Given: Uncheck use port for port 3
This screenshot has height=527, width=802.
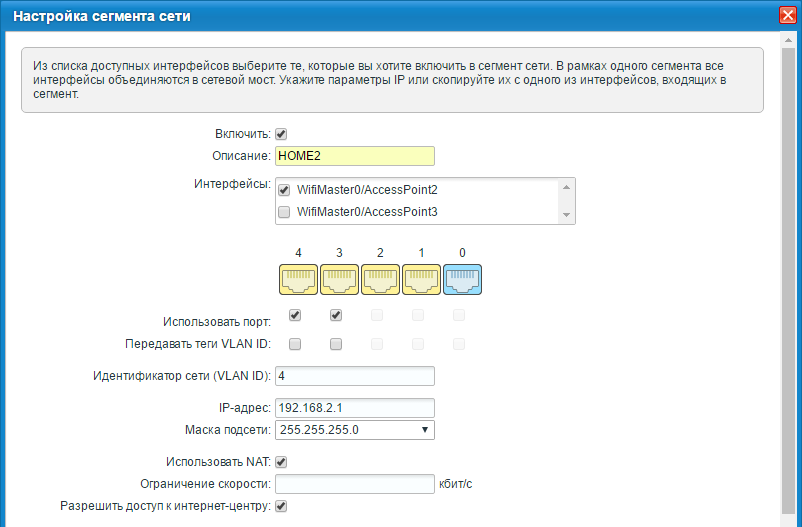Looking at the screenshot, I should click(x=336, y=316).
